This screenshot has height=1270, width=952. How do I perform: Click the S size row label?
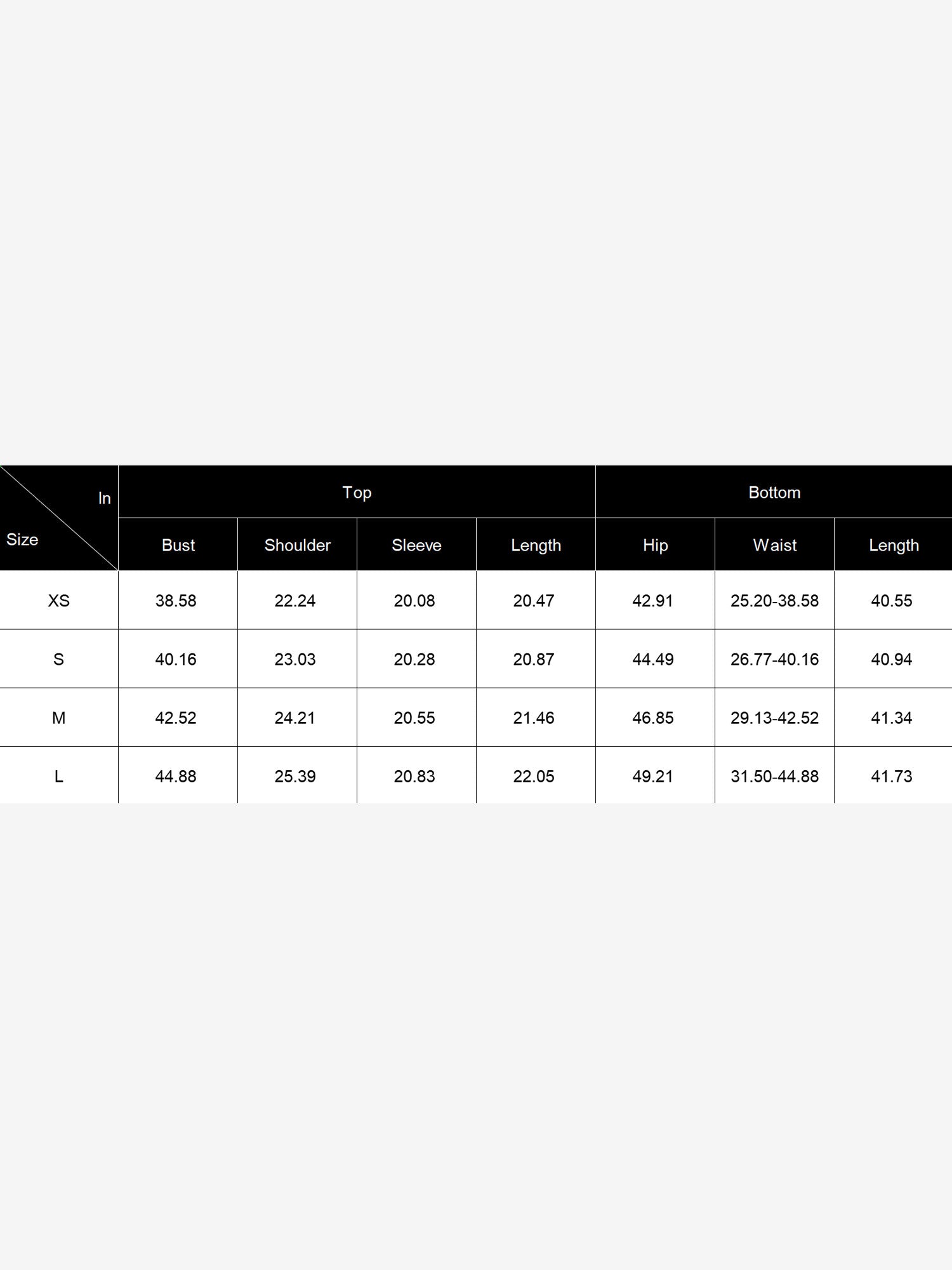pyautogui.click(x=58, y=659)
